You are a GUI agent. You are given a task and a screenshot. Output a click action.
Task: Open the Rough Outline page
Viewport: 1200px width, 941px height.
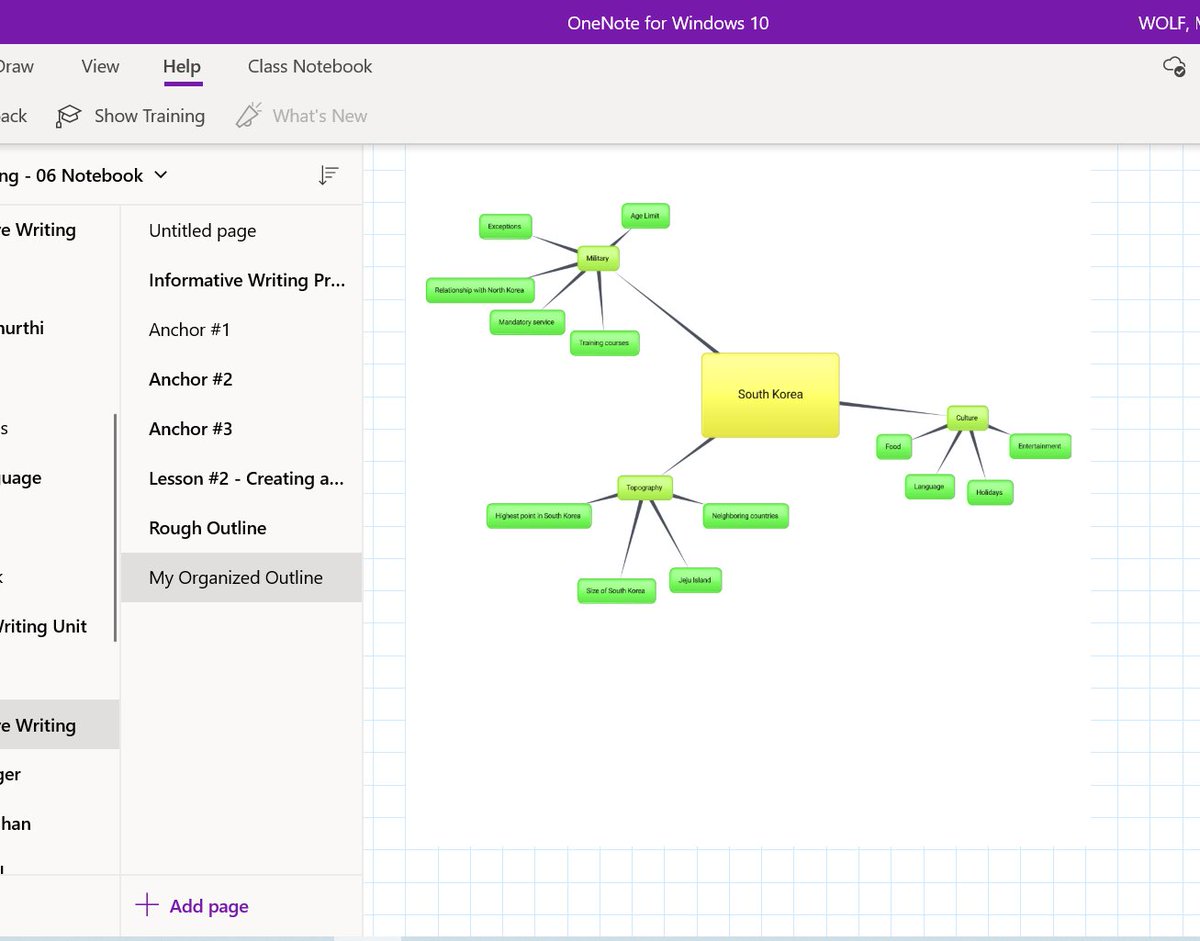pos(206,527)
